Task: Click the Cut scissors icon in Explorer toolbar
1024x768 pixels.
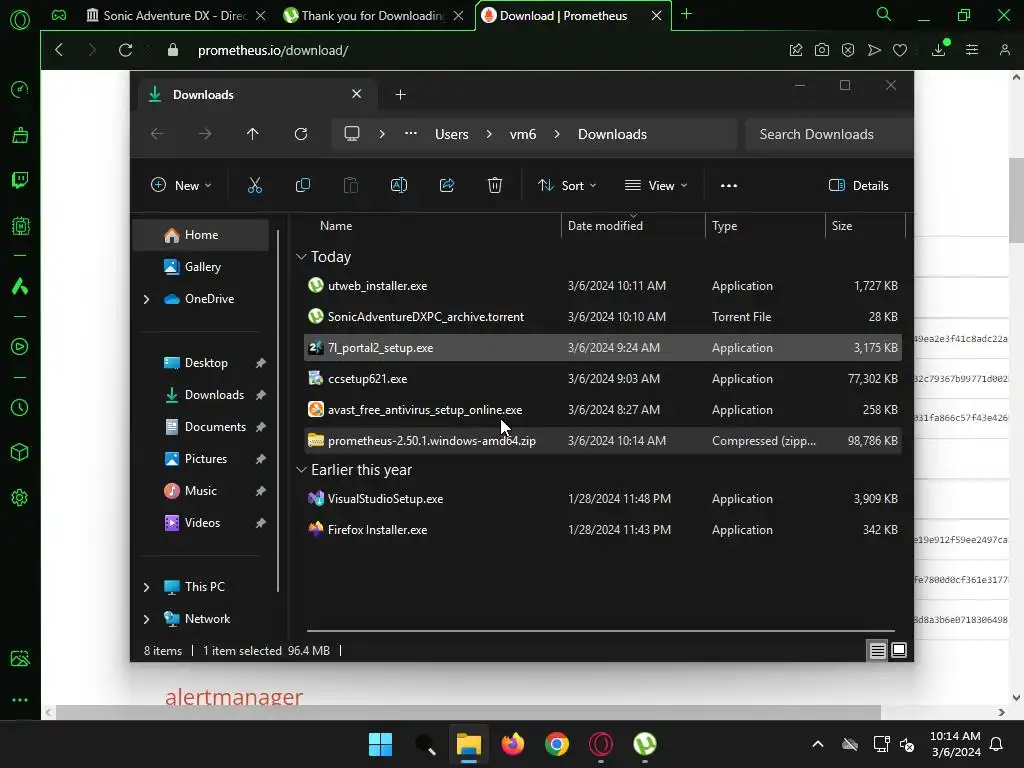Action: 255,185
